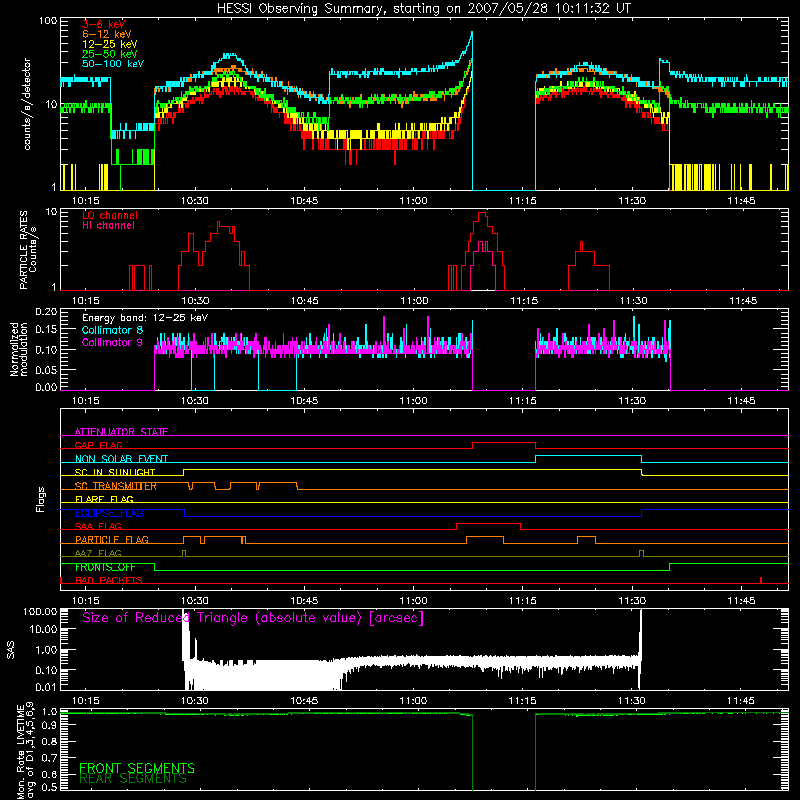
Task: Click the counts/s/detector axis label
Action: tap(27, 104)
